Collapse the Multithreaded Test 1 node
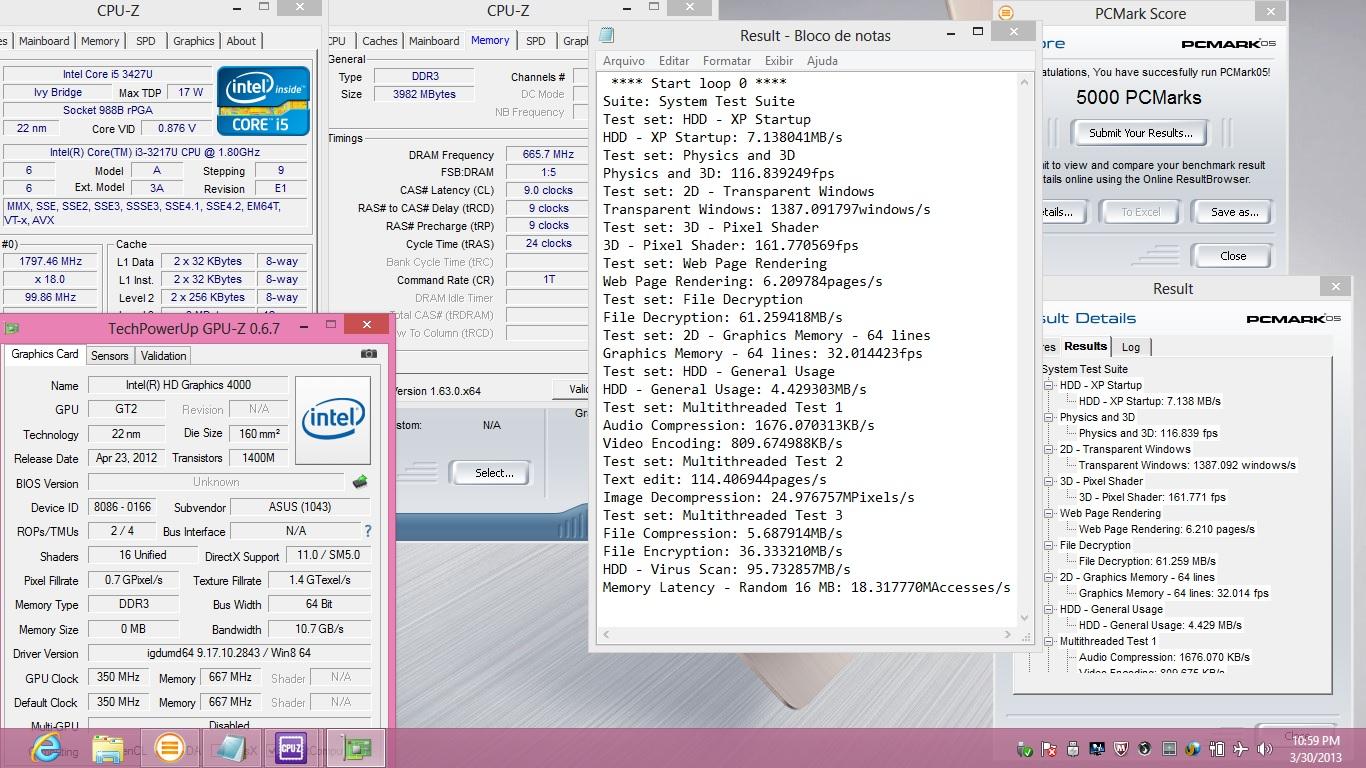Viewport: 1366px width, 768px height. tap(1049, 641)
